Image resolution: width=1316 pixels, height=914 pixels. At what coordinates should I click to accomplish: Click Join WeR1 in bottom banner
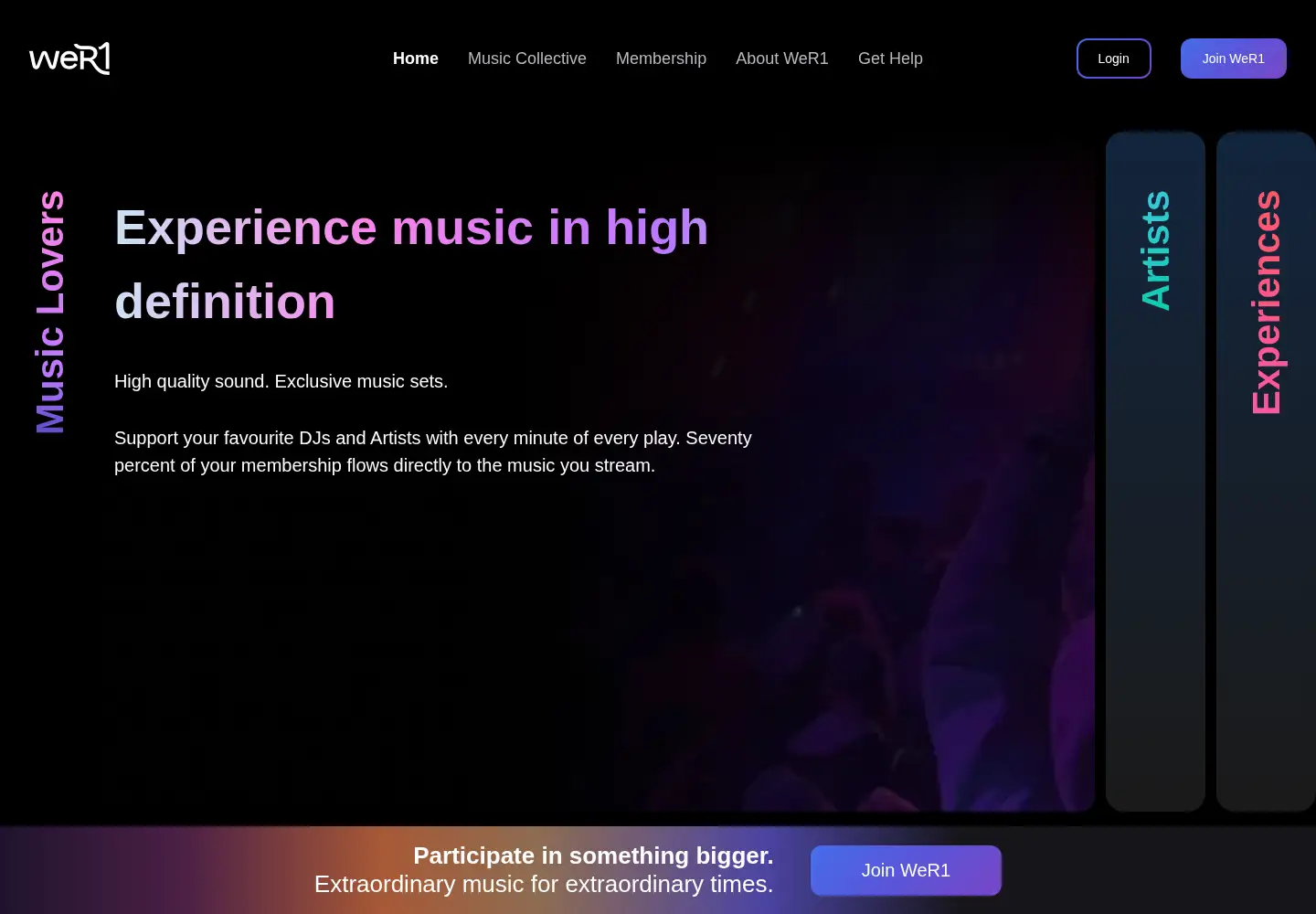coord(906,870)
